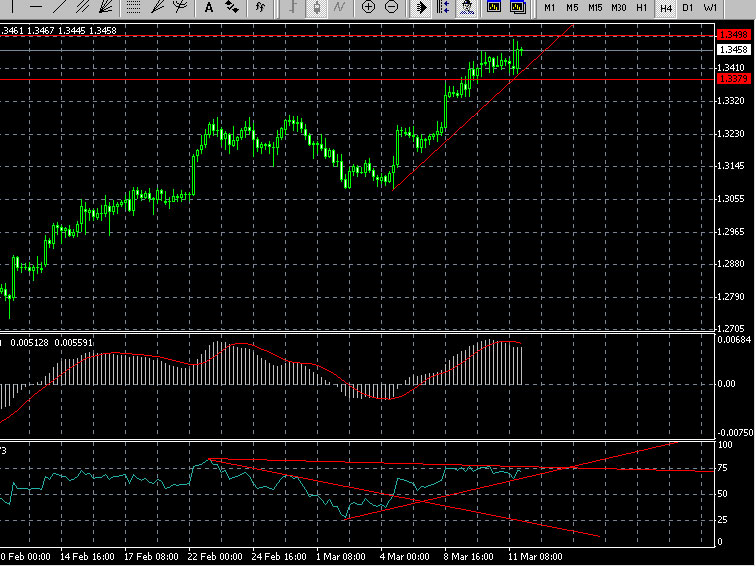The height and width of the screenshot is (567, 756).
Task: Click the zoom in magnifier
Action: 368,7
